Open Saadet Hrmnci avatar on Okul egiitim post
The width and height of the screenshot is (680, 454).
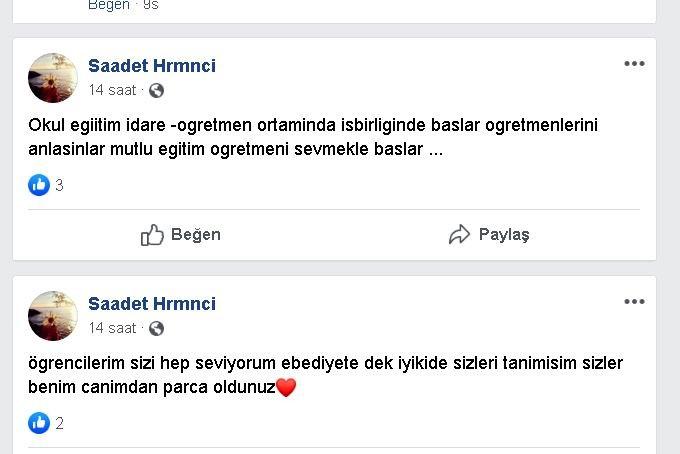click(x=53, y=78)
